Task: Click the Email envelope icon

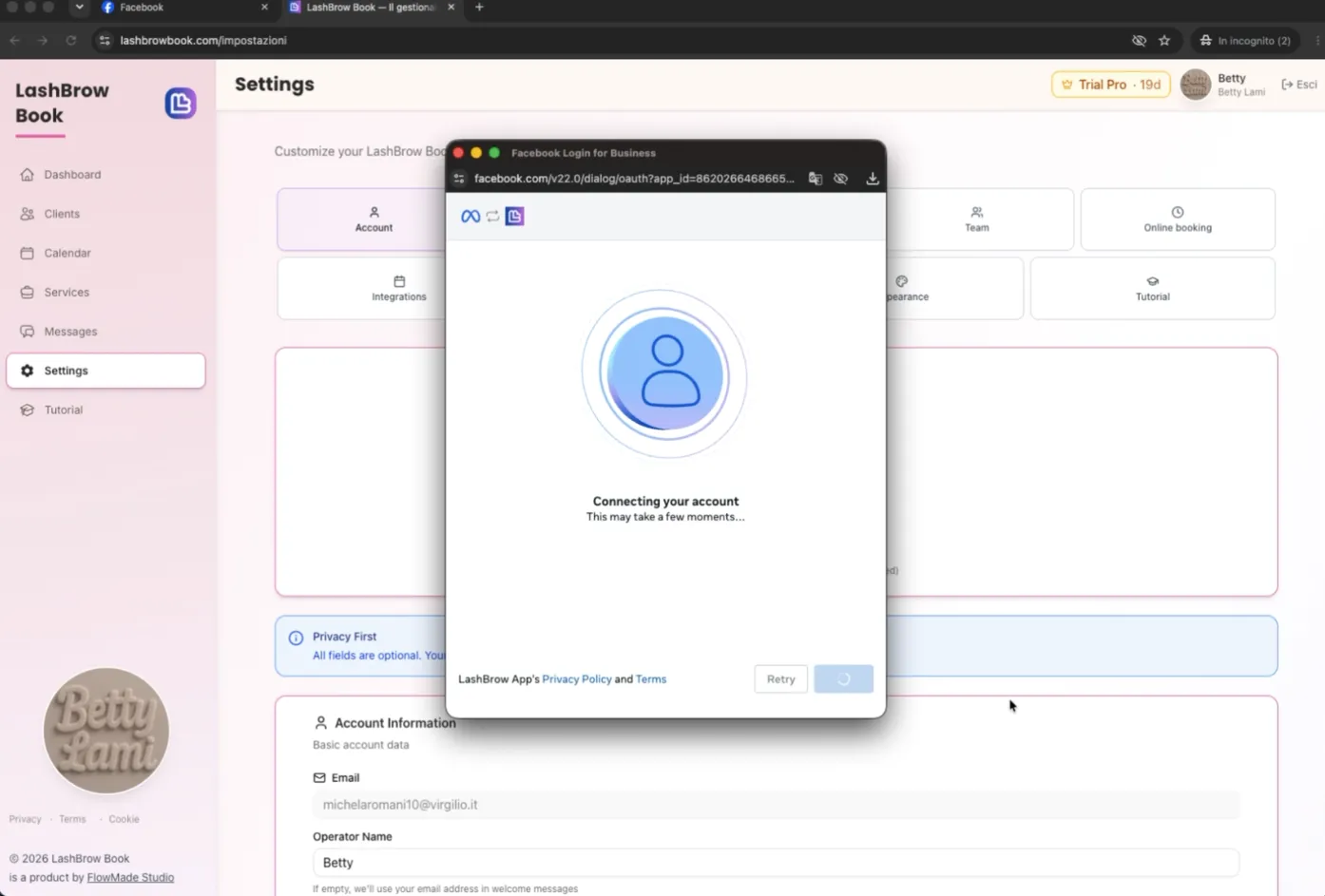Action: coord(319,777)
